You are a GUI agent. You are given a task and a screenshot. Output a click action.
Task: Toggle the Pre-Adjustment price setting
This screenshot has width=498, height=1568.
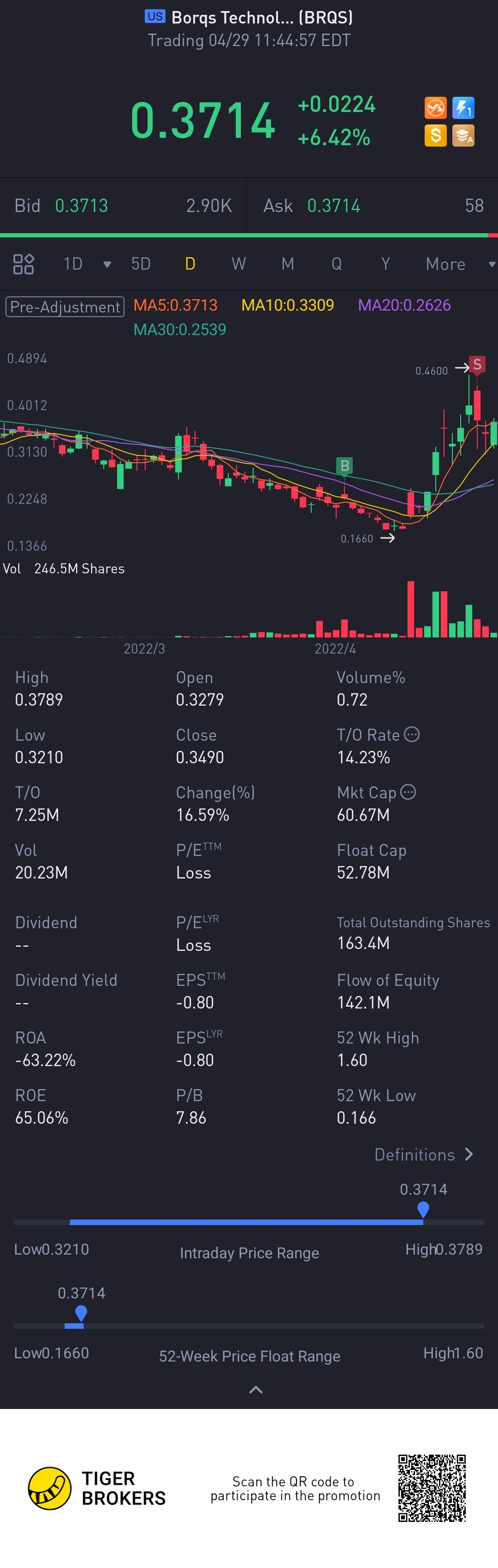[65, 307]
